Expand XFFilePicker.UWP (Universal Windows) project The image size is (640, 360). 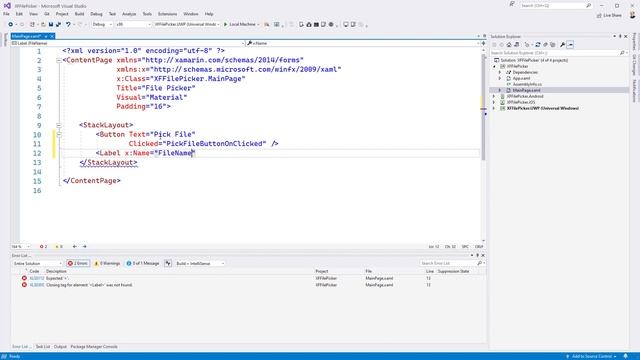pyautogui.click(x=494, y=109)
